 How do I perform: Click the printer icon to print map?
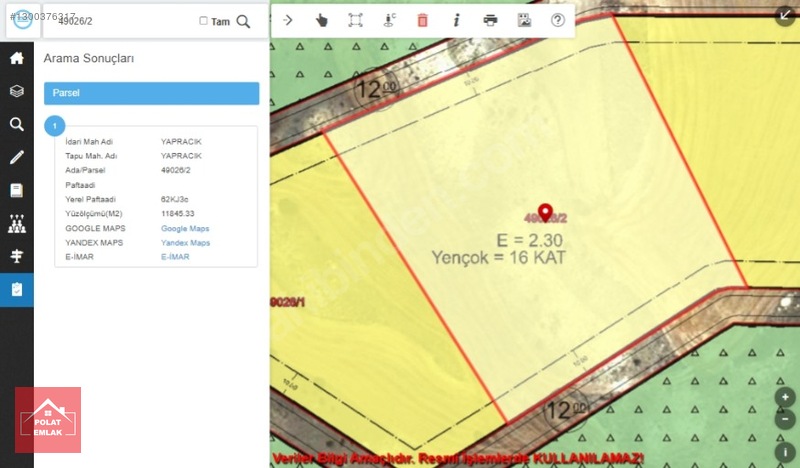coord(490,20)
